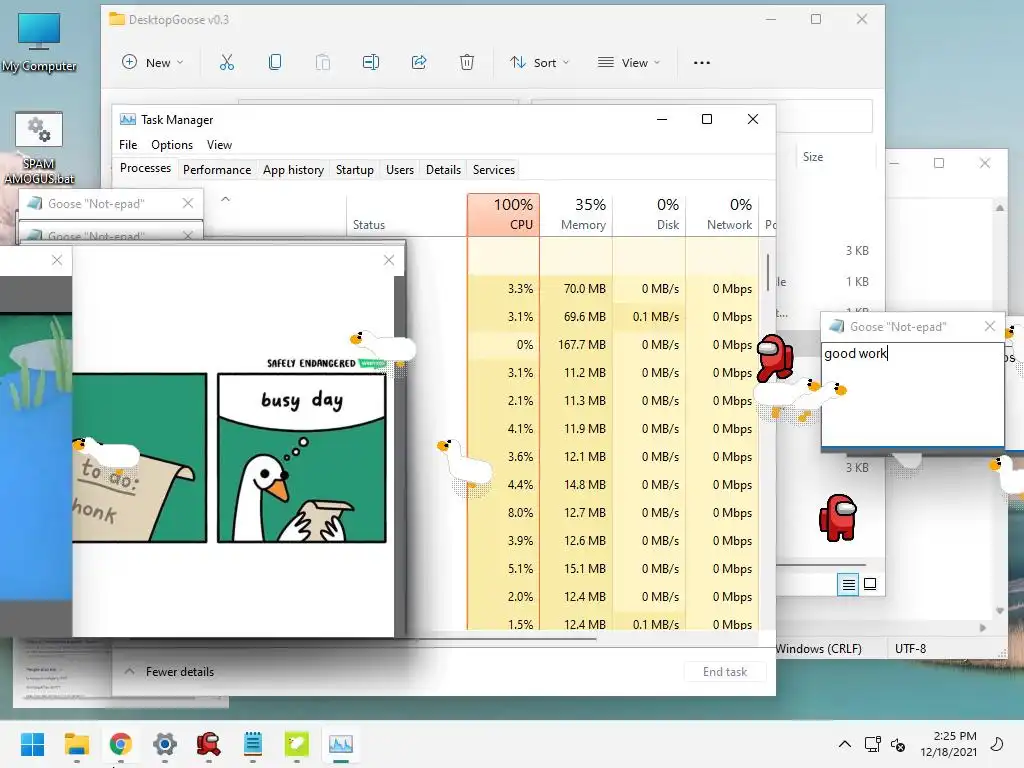The image size is (1024, 768).
Task: Show hidden icons tray chevron
Action: click(x=844, y=744)
